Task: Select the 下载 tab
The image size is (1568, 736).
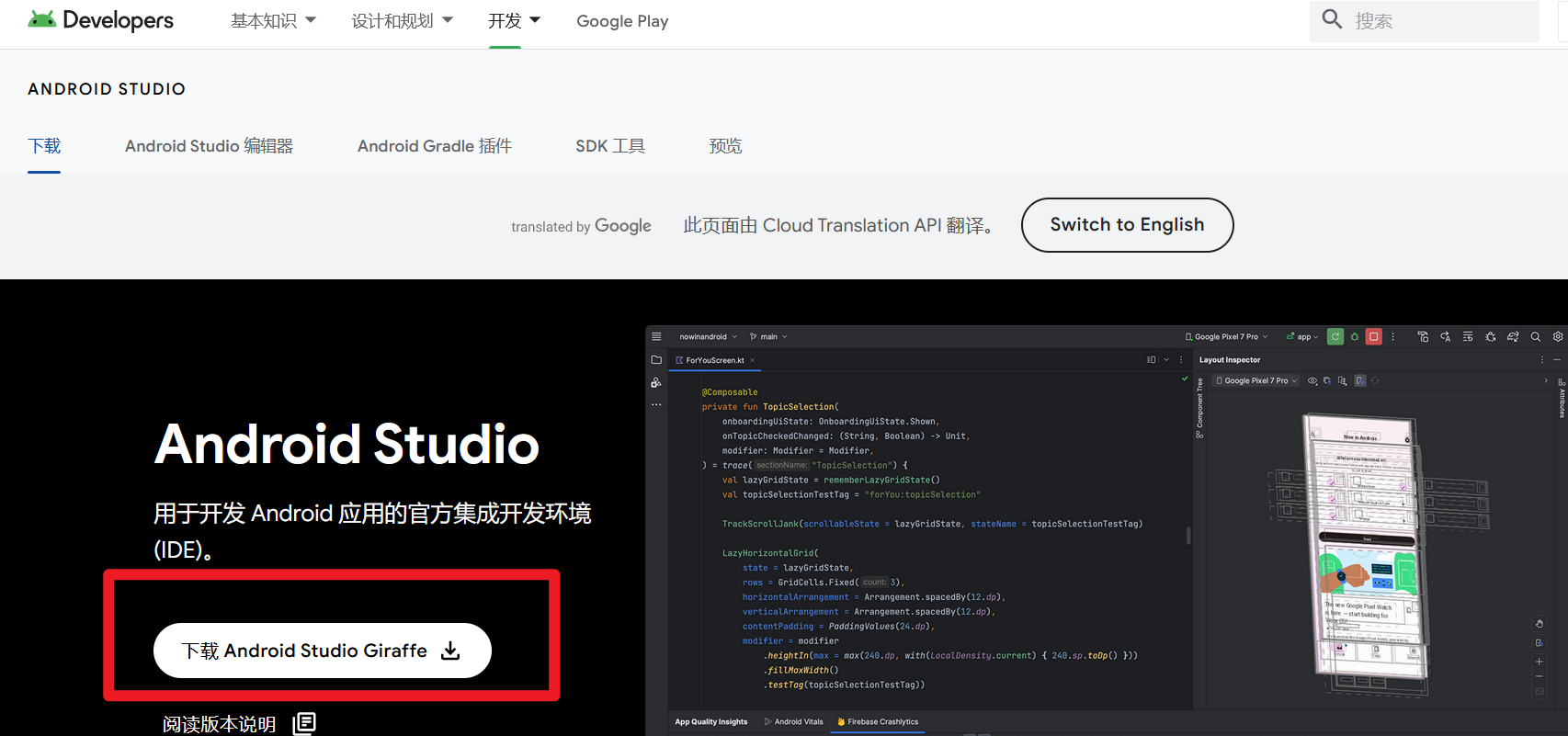Action: pyautogui.click(x=44, y=146)
